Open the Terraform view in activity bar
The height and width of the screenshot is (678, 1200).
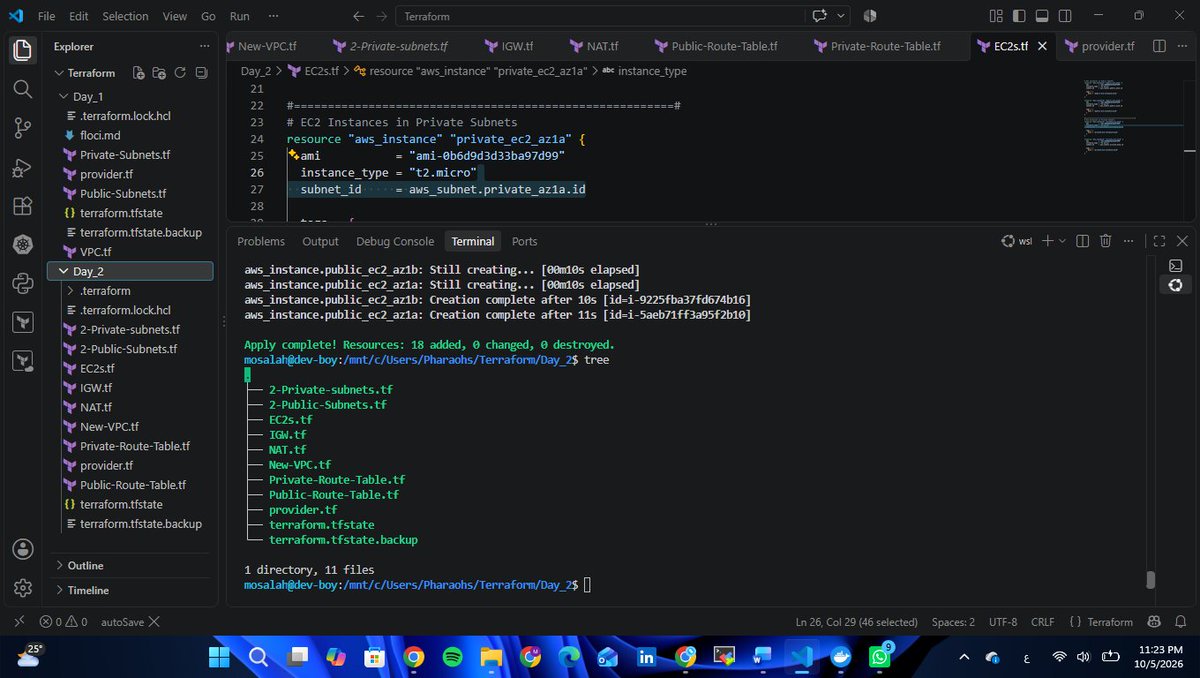22,322
